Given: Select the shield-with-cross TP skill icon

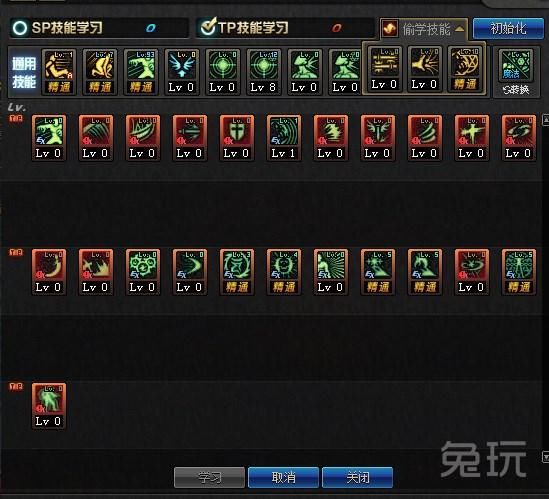Looking at the screenshot, I should point(236,138).
